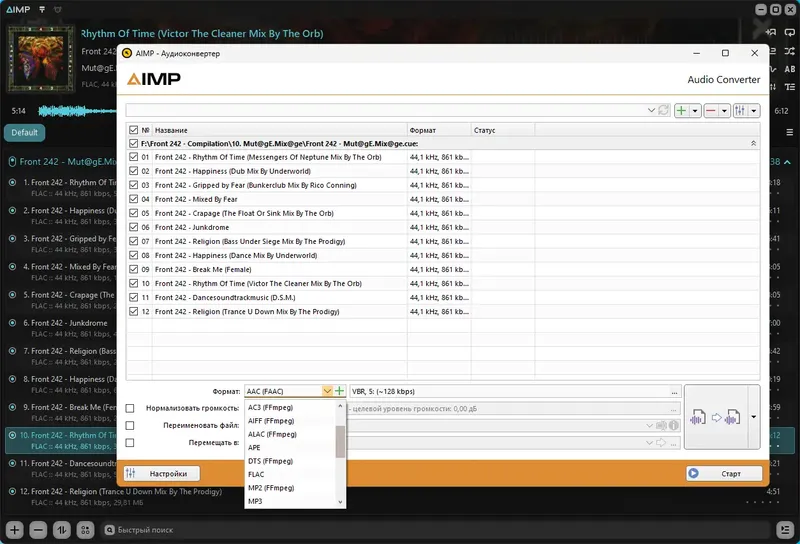
Task: Click the green add files plus button
Action: point(681,111)
